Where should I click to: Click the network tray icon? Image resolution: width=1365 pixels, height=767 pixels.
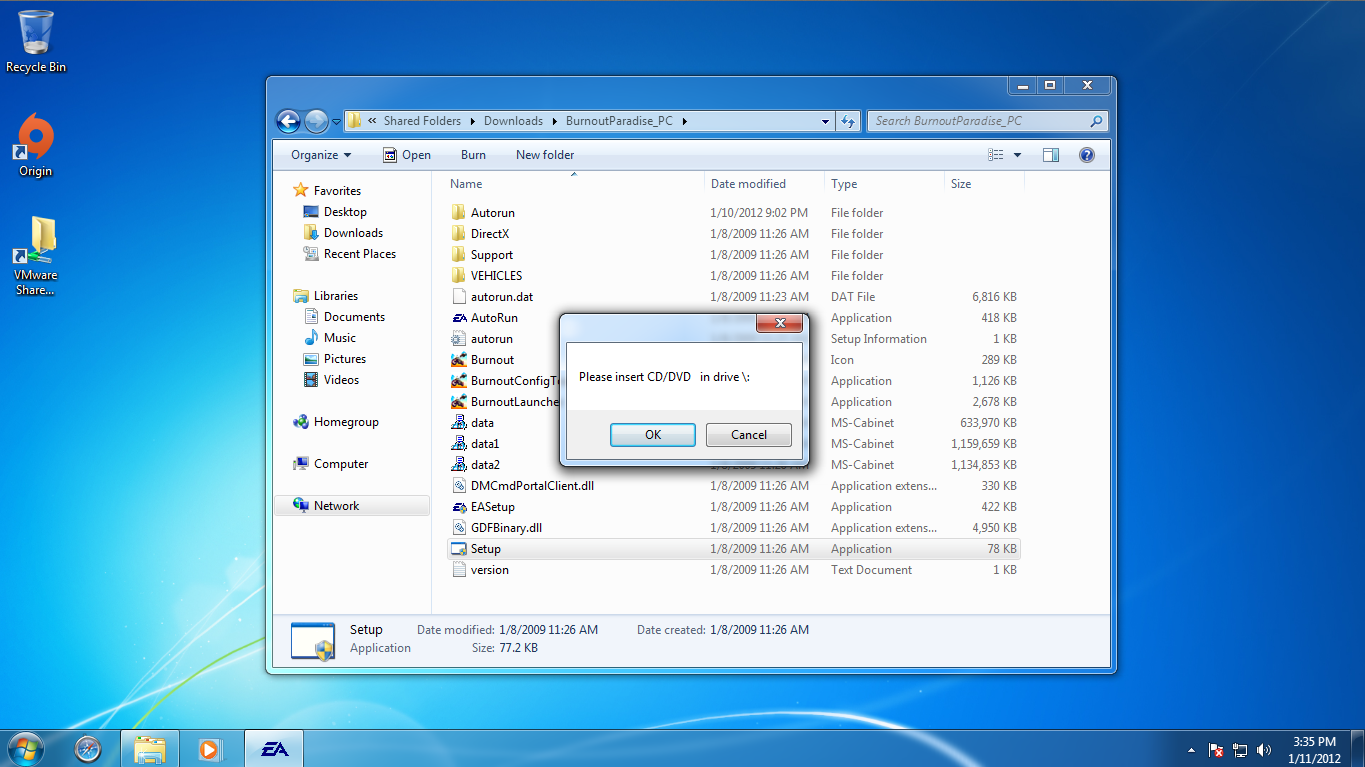click(x=1240, y=750)
